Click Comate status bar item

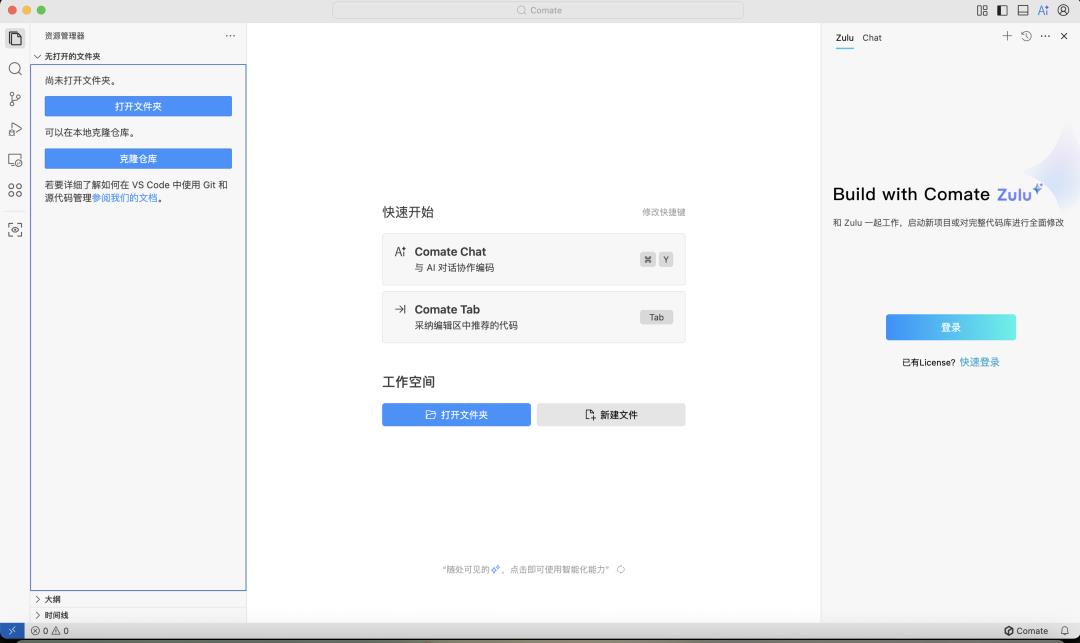click(x=1026, y=631)
